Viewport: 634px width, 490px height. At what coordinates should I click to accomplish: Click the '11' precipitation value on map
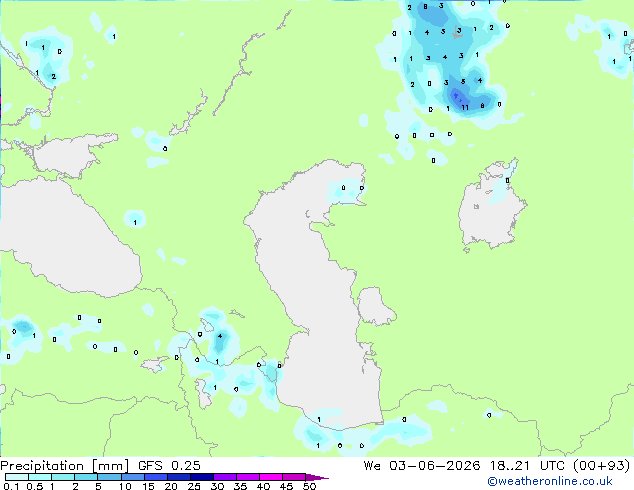[x=465, y=108]
